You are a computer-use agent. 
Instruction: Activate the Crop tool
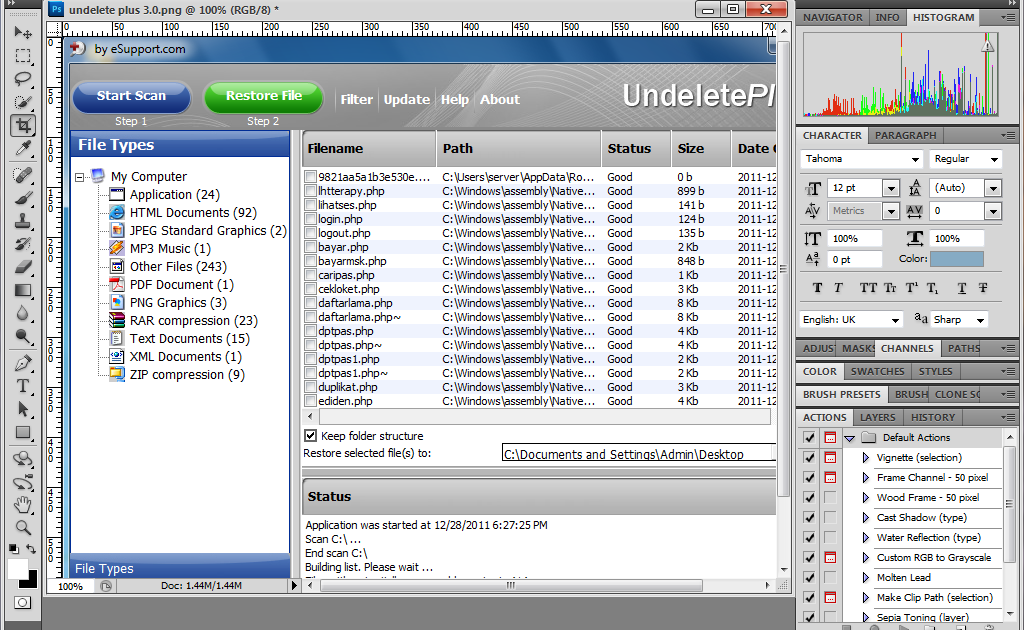click(x=23, y=125)
